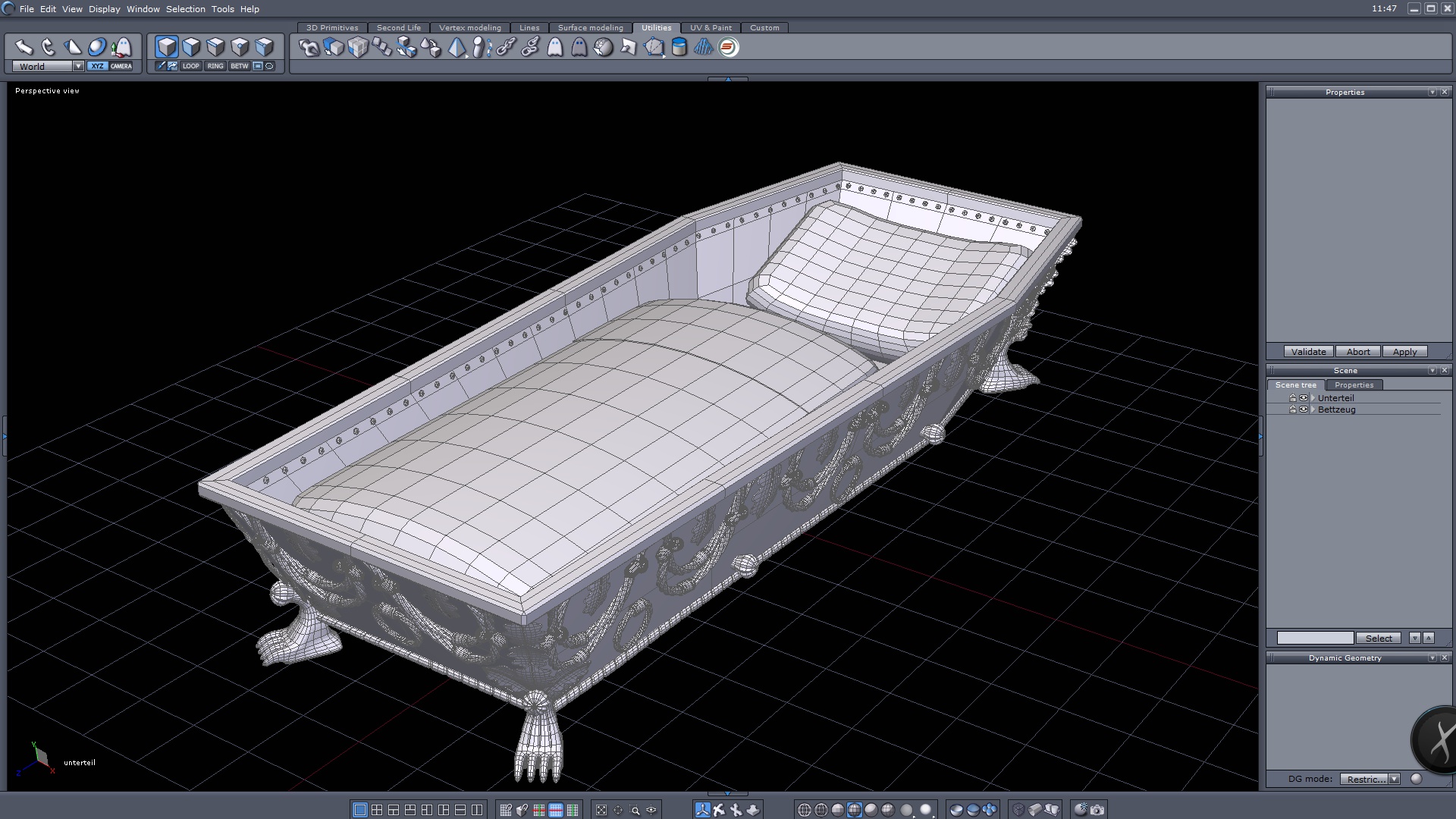Hide the Unterteil object via eye icon

(x=1304, y=398)
